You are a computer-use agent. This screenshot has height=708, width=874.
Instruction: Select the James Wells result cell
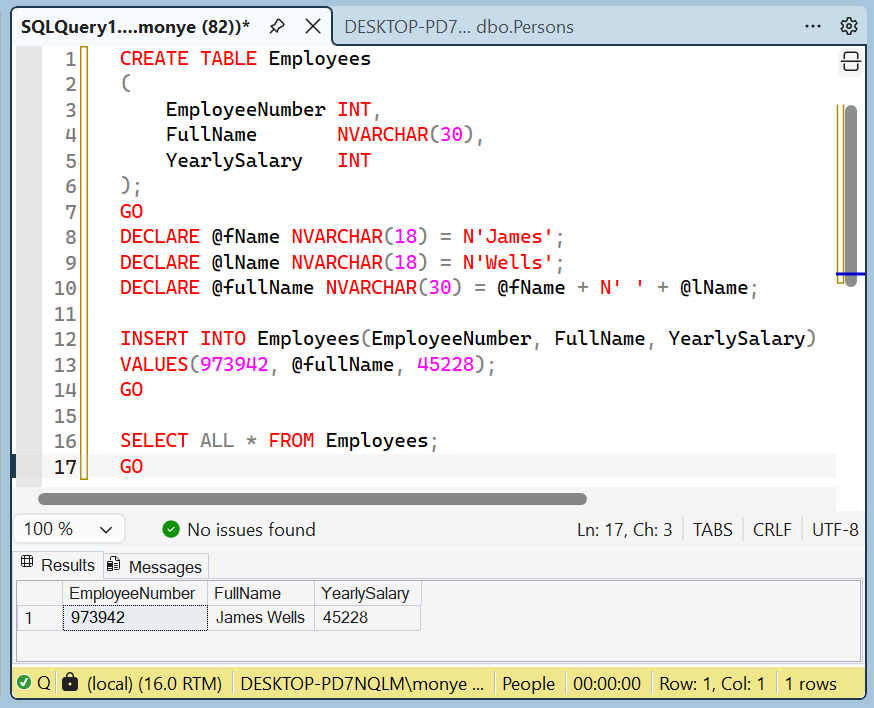tap(261, 618)
